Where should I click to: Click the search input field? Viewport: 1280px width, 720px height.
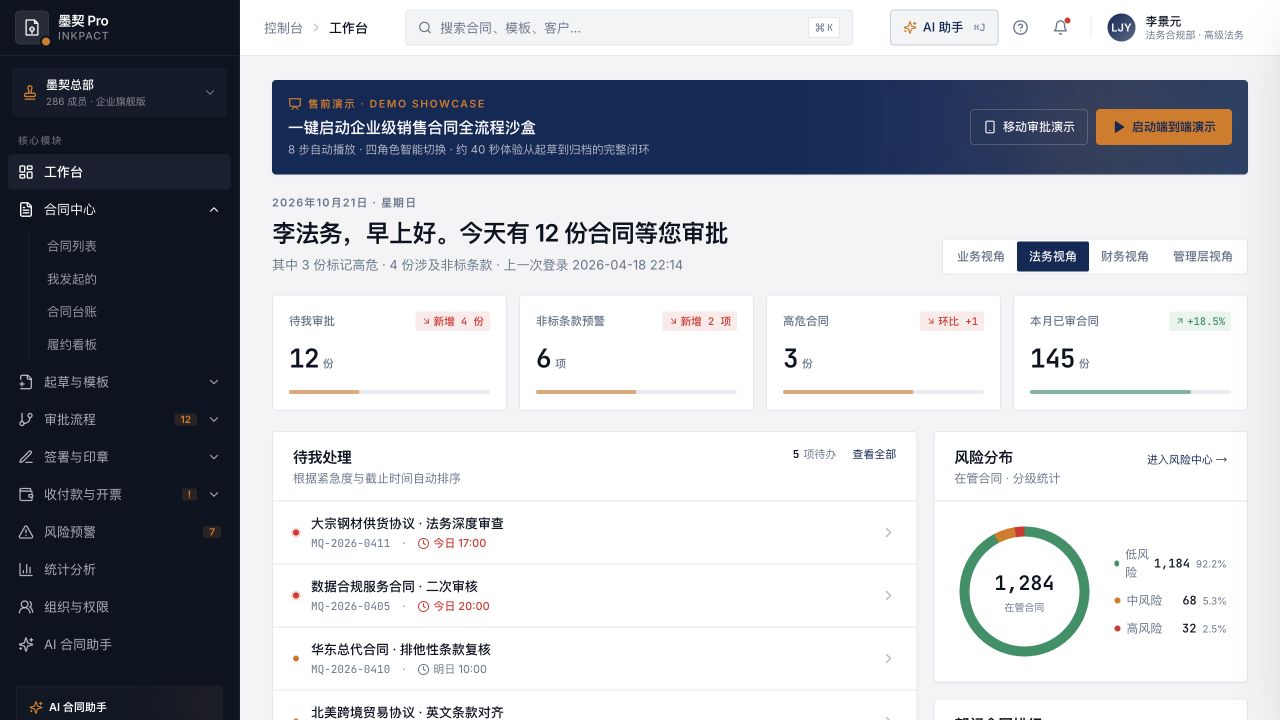click(x=629, y=28)
